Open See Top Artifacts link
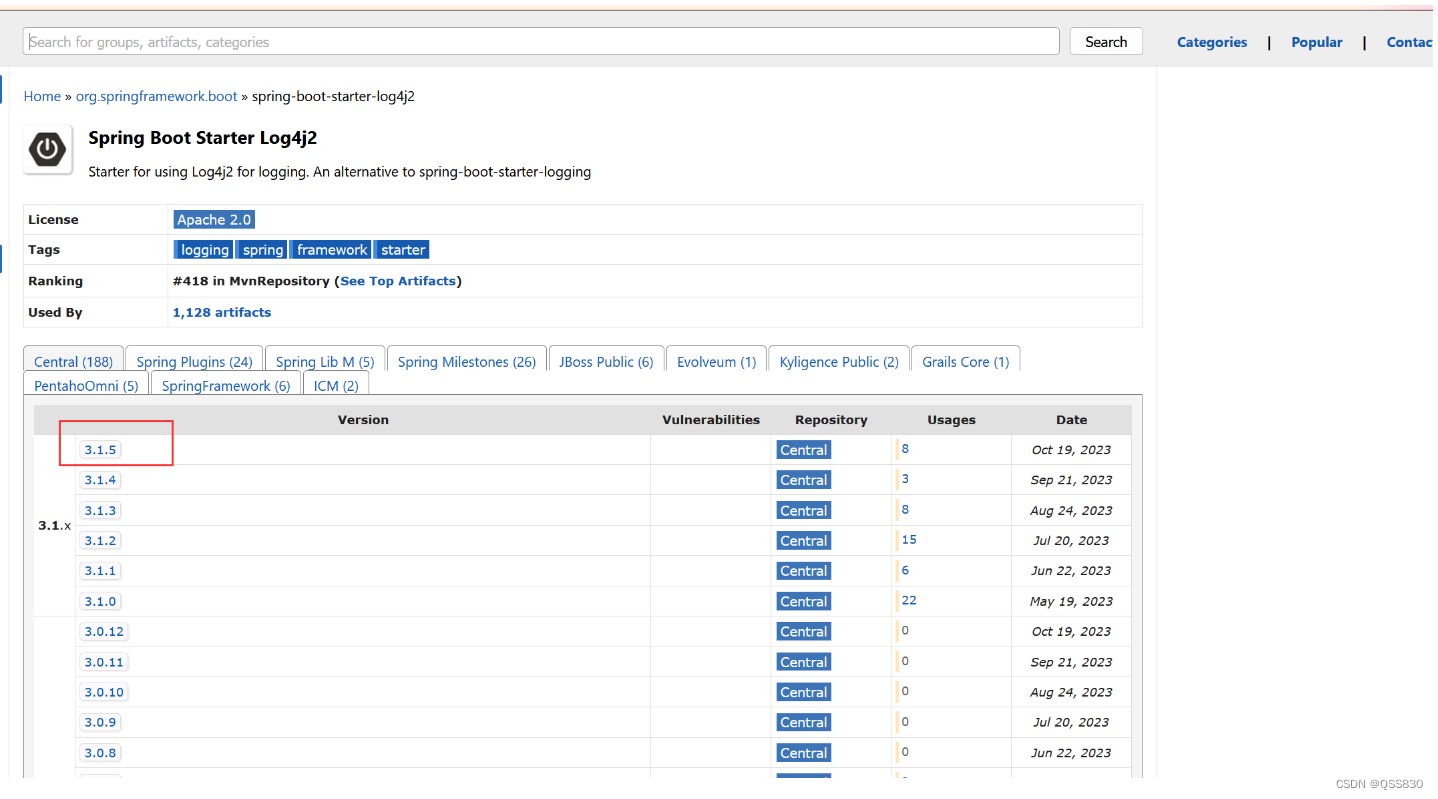Screen dimensions: 1438x799 (398, 281)
